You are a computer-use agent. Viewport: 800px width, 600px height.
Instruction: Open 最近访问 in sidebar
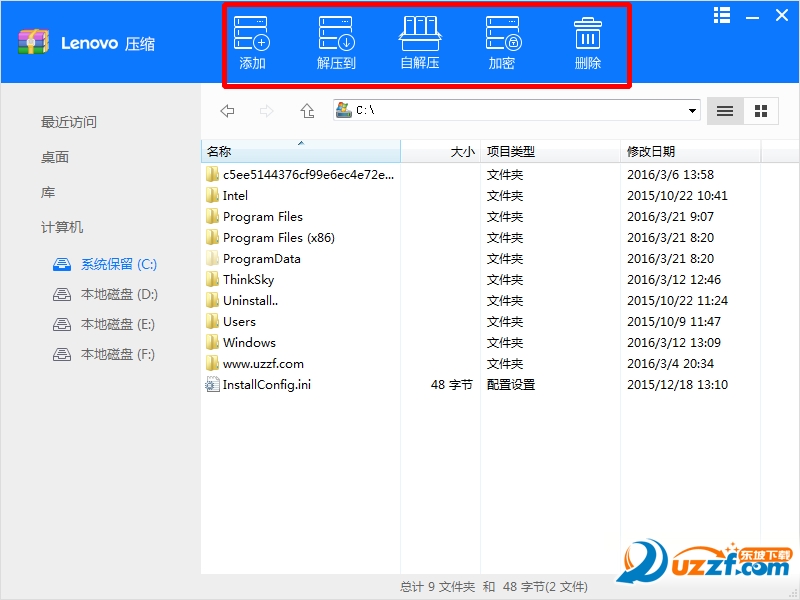point(69,122)
